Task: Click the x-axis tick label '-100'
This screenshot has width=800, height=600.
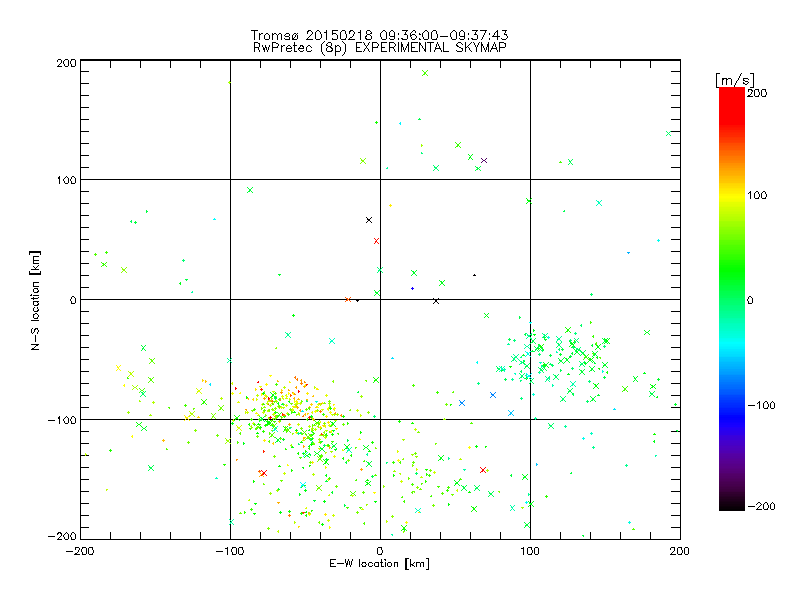Action: (x=230, y=551)
